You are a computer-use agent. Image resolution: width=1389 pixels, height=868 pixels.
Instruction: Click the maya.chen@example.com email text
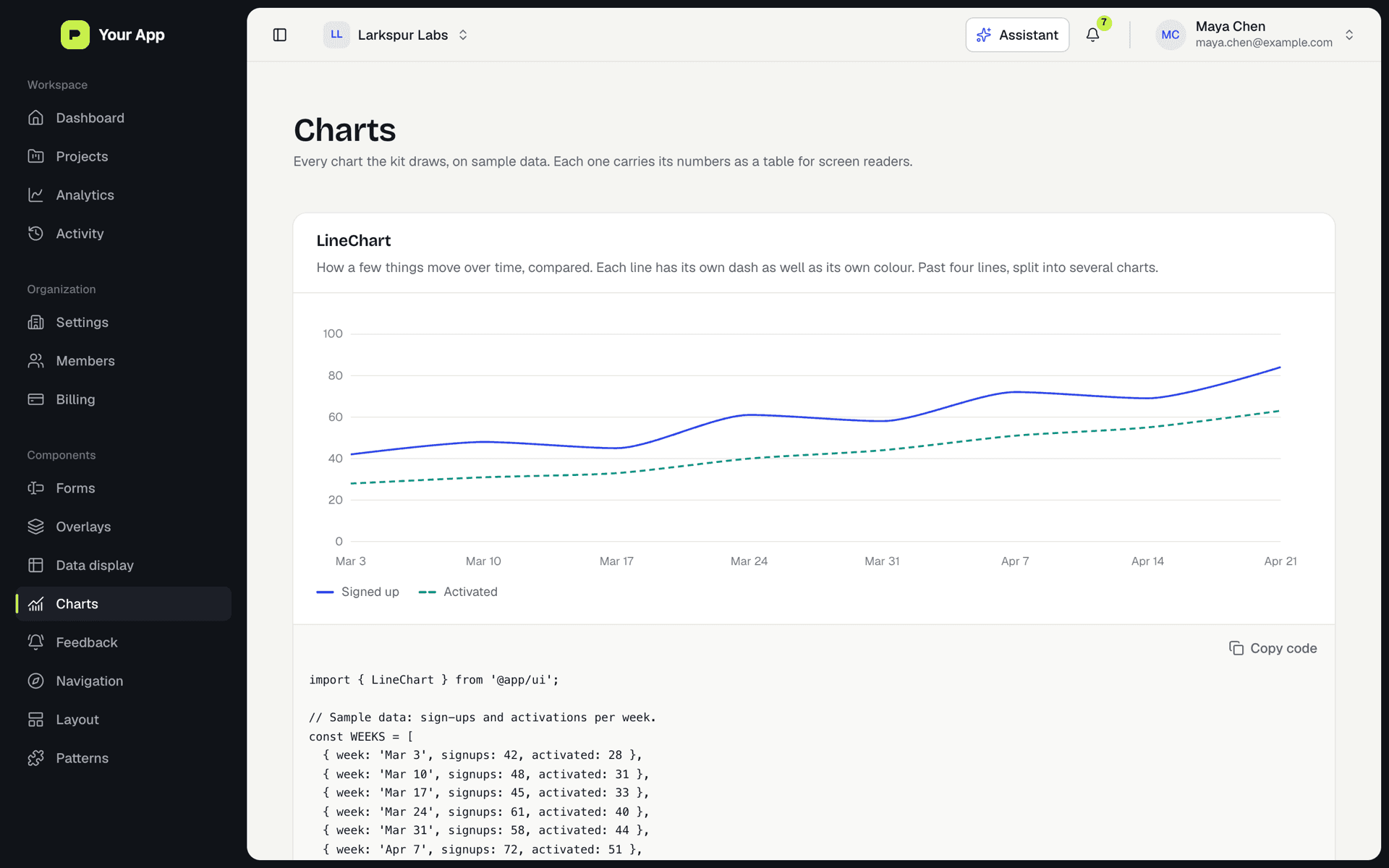click(1263, 43)
